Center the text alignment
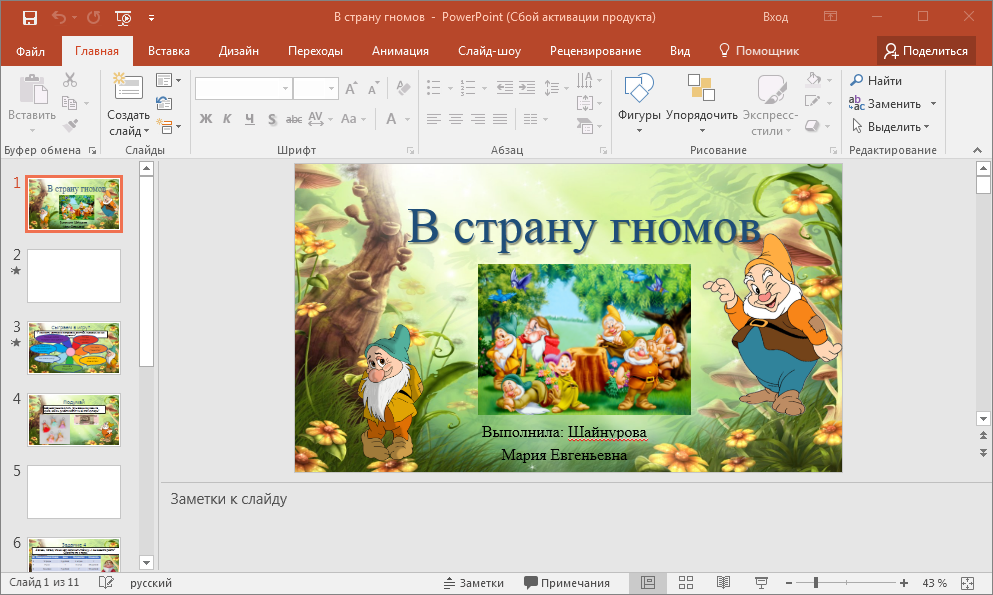The width and height of the screenshot is (993, 595). [455, 118]
